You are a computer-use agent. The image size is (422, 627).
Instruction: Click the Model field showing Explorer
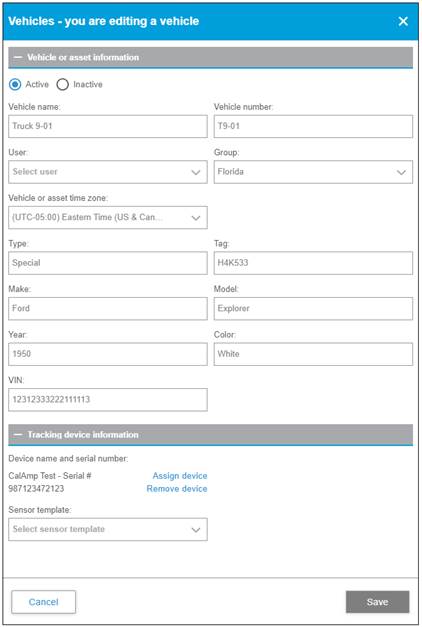(313, 308)
